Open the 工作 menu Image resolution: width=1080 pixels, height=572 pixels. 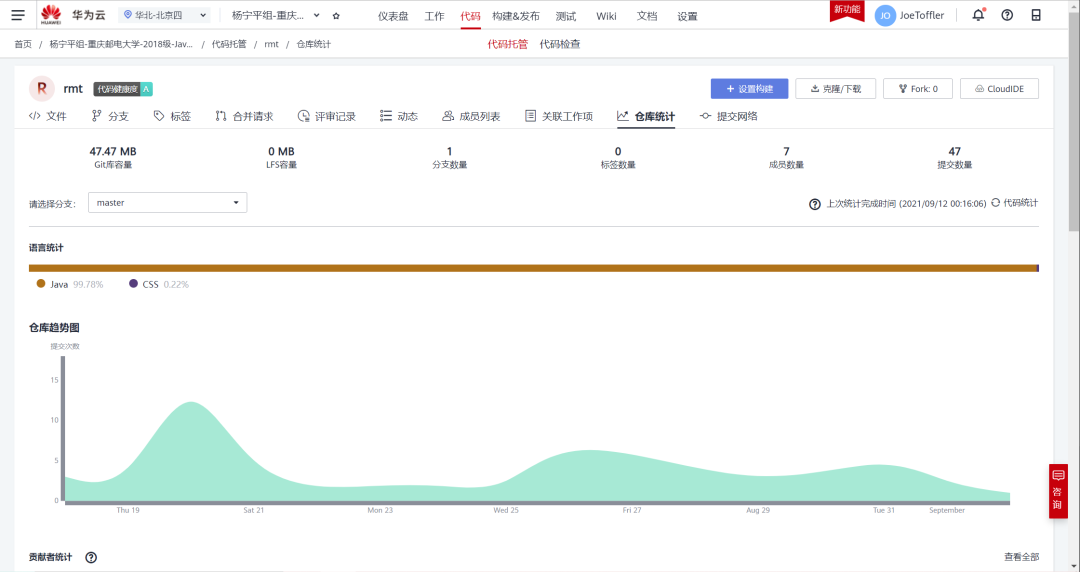(x=435, y=16)
